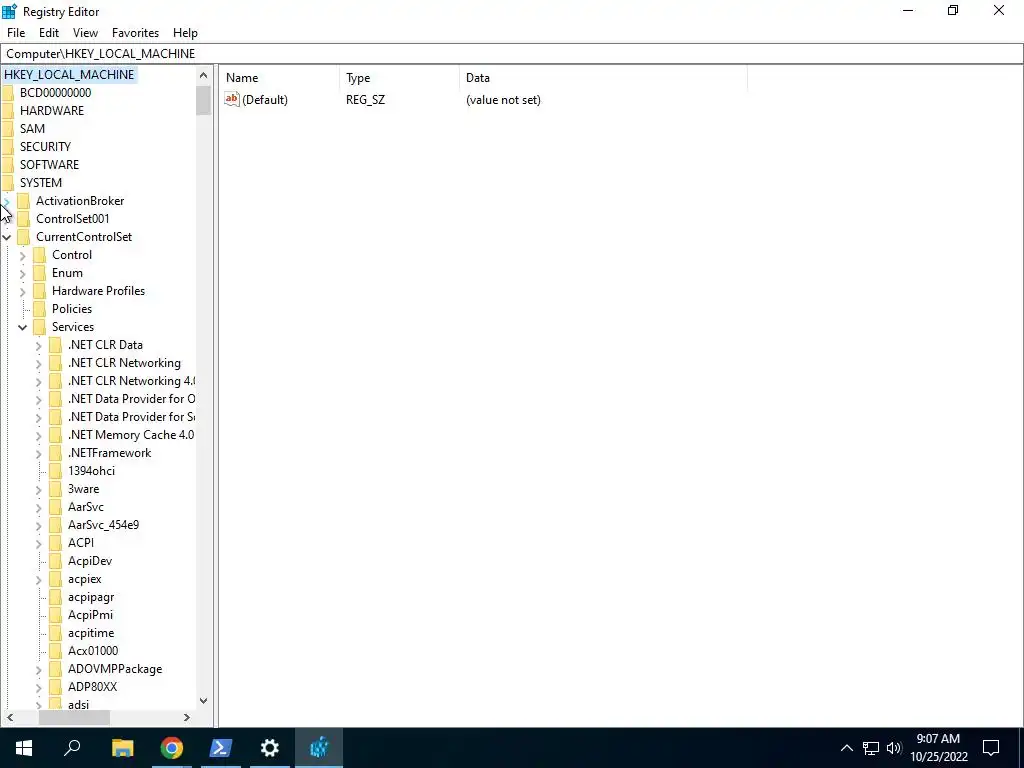Select the .NET CLR Networking key

tap(124, 363)
